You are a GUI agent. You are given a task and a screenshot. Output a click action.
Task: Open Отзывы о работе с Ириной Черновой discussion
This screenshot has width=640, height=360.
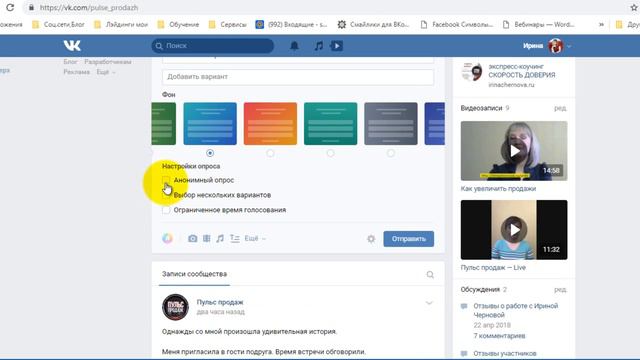coord(516,310)
